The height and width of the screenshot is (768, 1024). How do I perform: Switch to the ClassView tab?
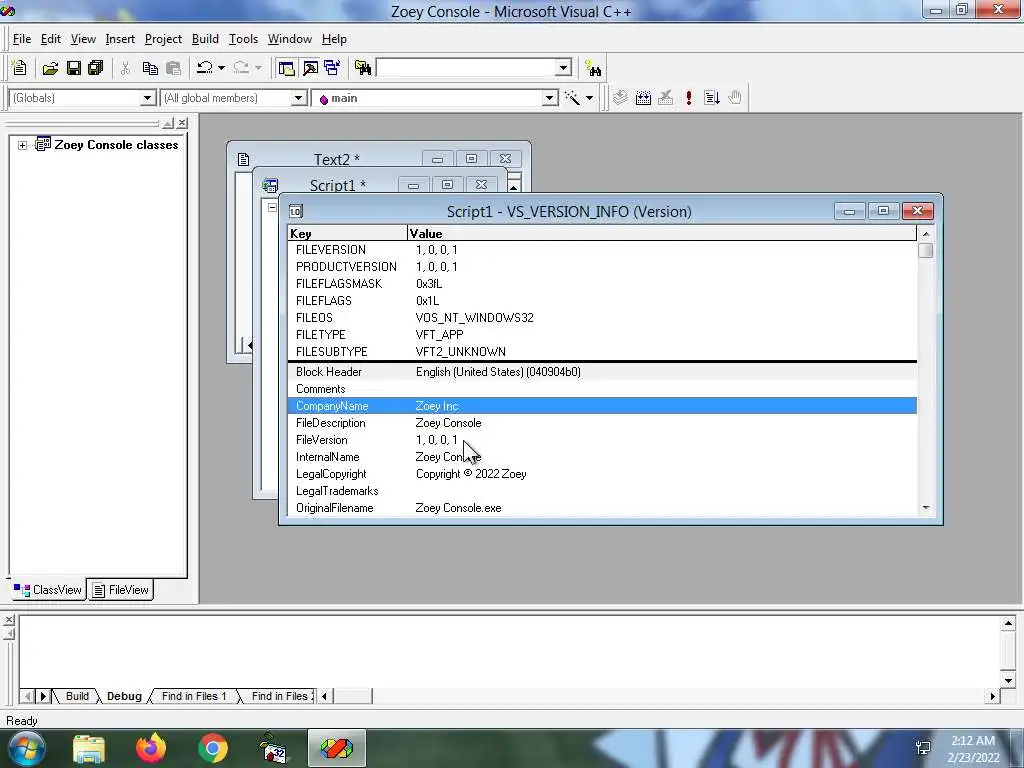48,590
